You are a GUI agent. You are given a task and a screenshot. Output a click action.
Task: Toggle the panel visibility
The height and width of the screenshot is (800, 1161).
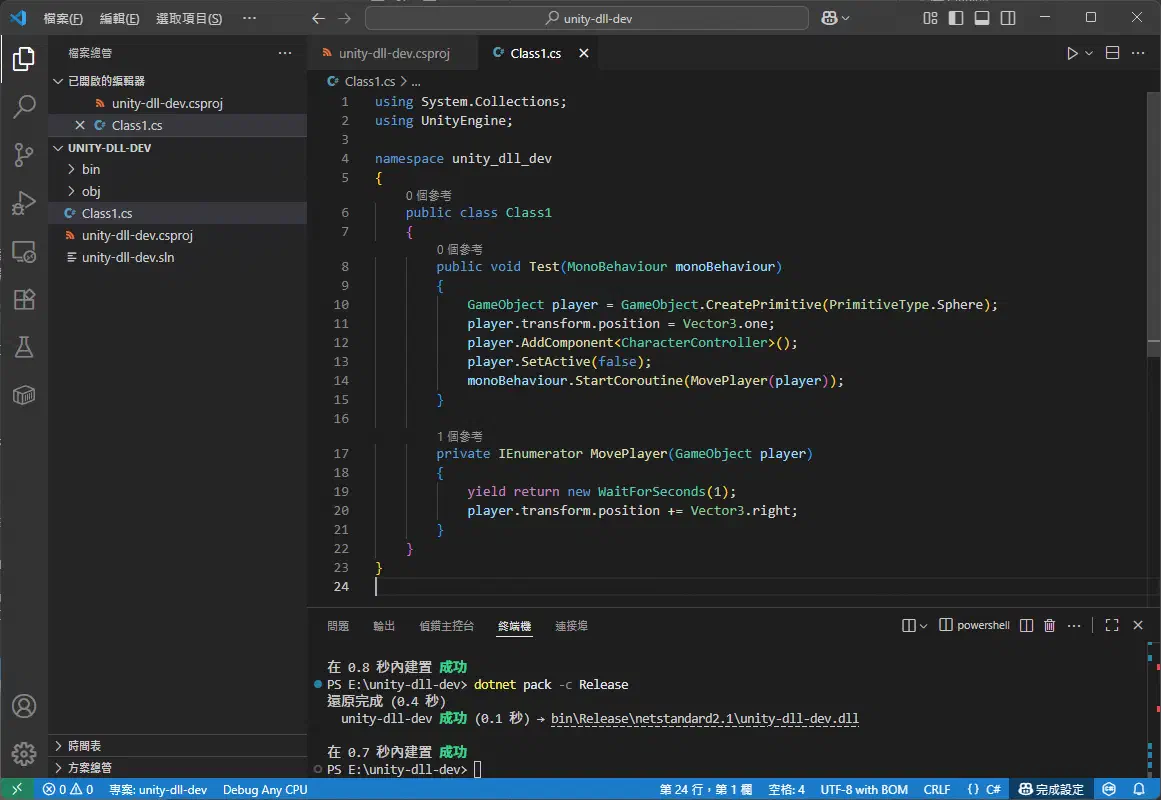pyautogui.click(x=982, y=18)
